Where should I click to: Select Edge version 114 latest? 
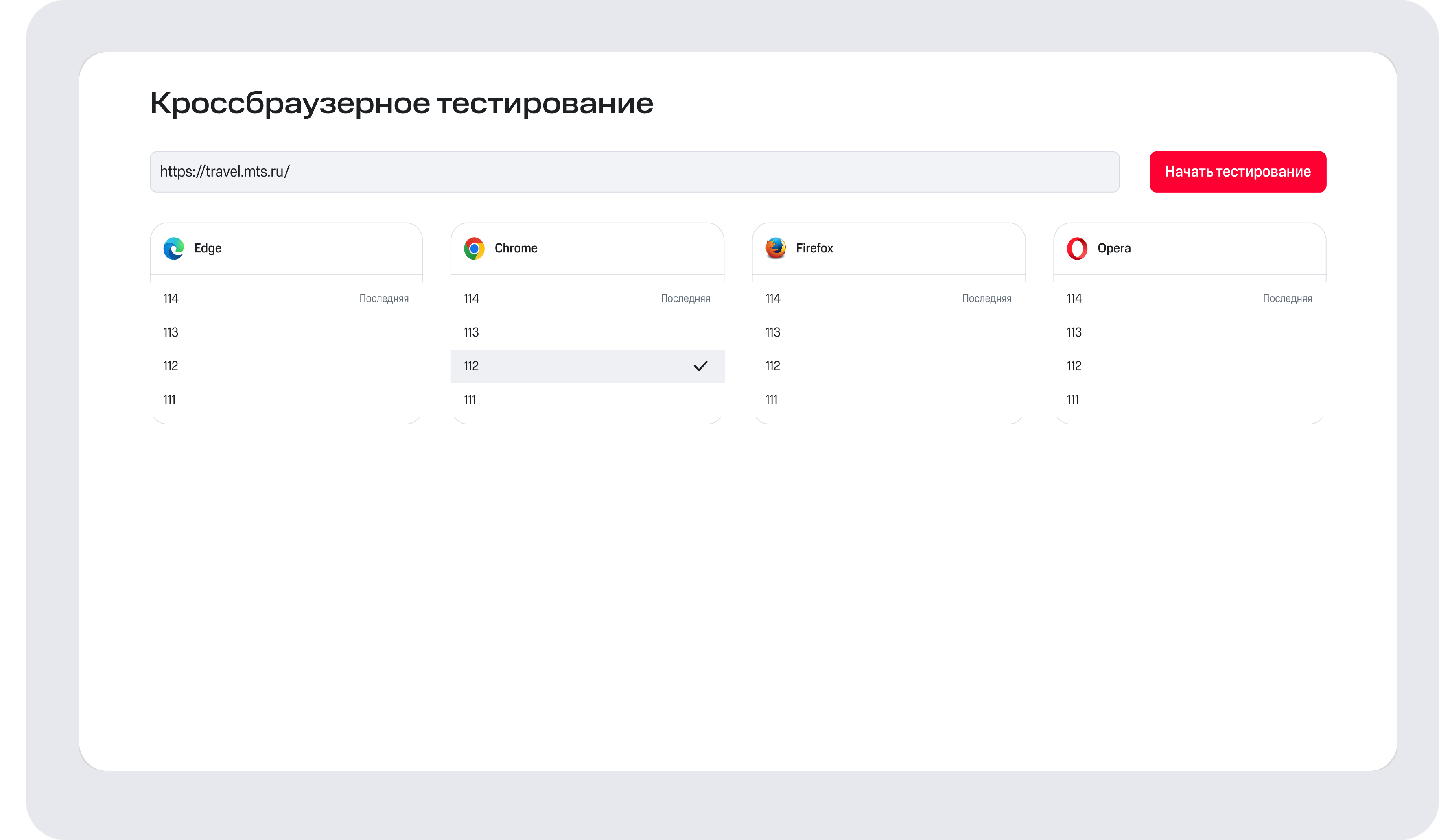pyautogui.click(x=286, y=299)
